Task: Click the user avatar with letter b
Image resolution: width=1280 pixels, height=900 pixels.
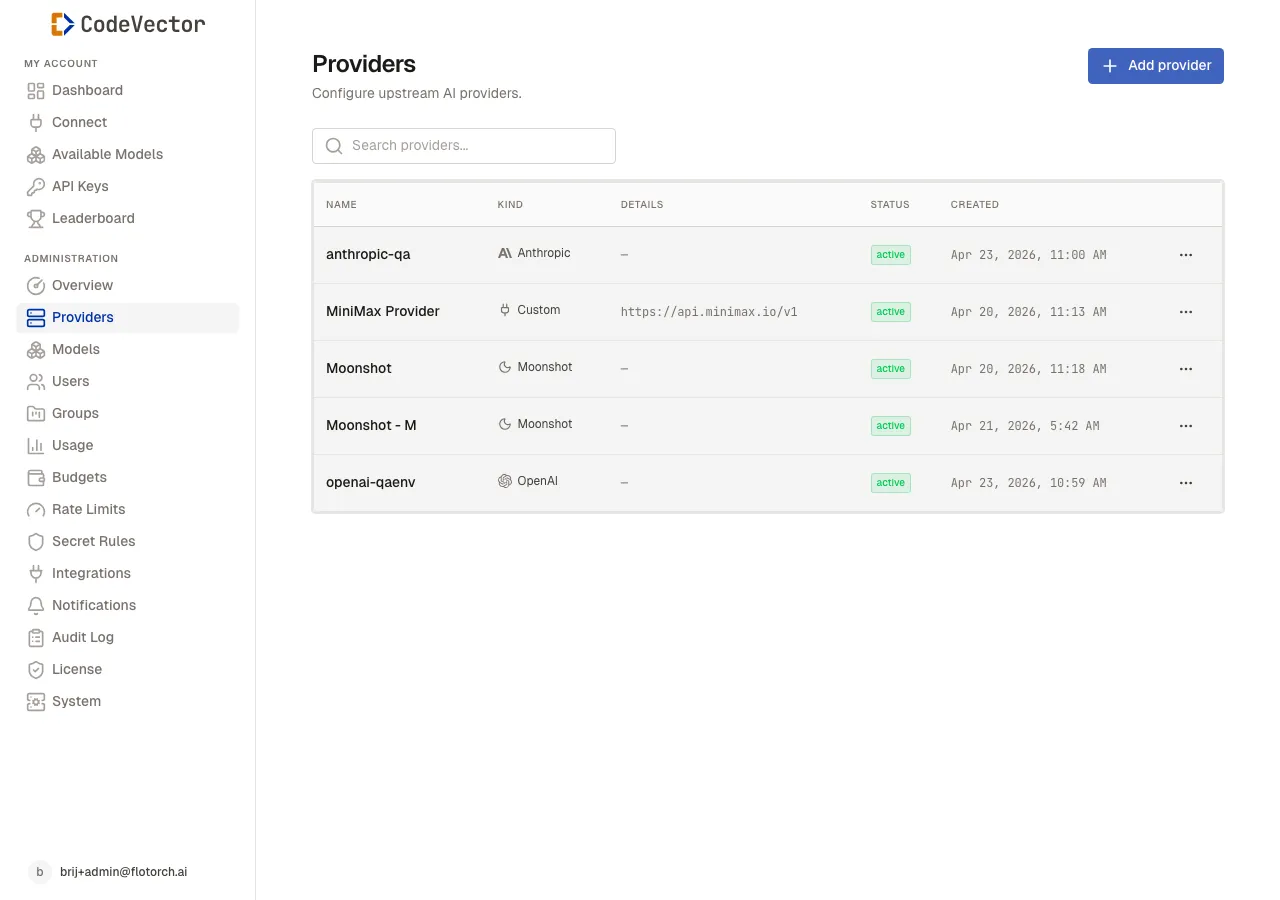Action: 39,872
